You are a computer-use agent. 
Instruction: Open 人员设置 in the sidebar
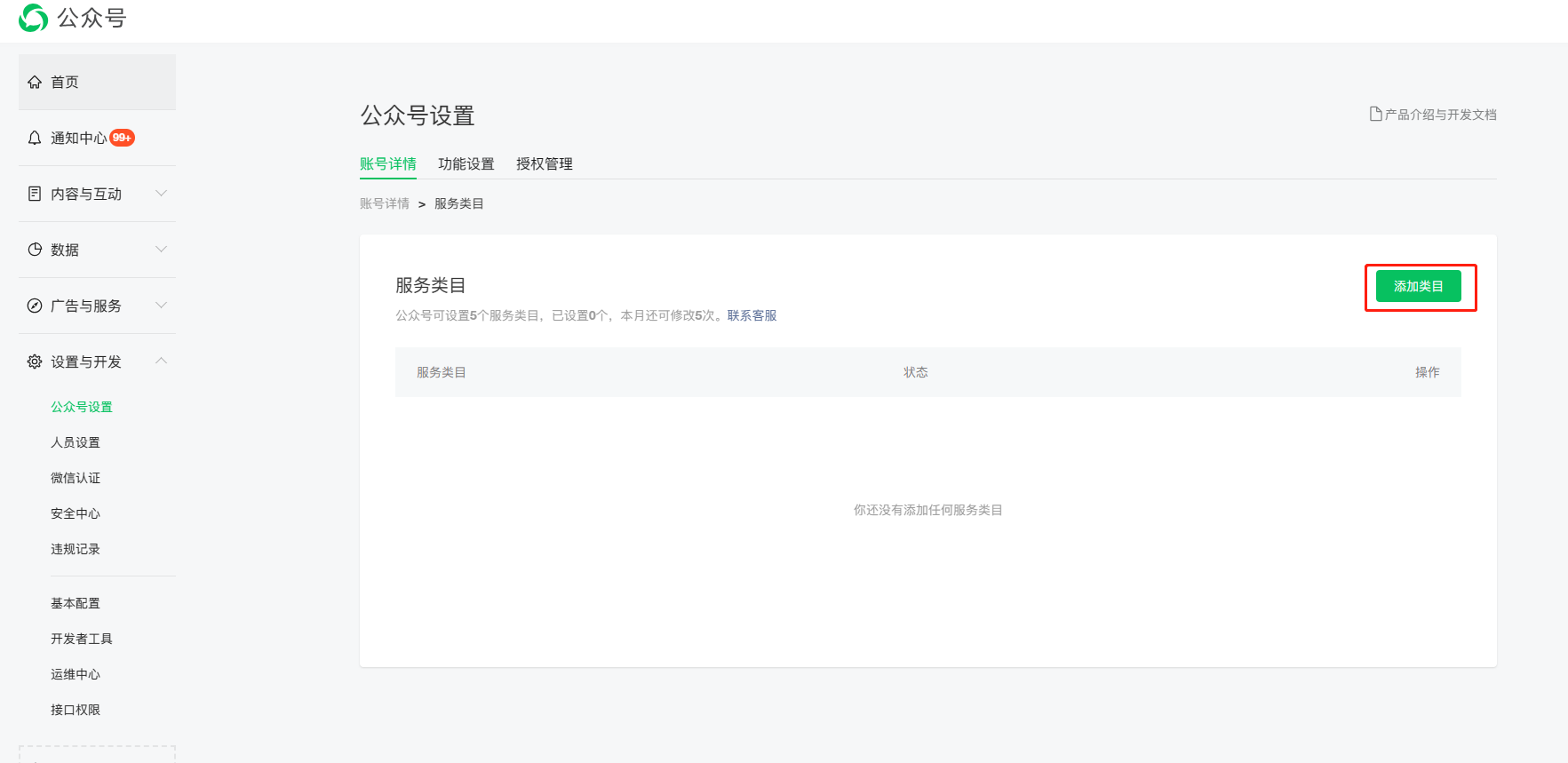coord(76,442)
